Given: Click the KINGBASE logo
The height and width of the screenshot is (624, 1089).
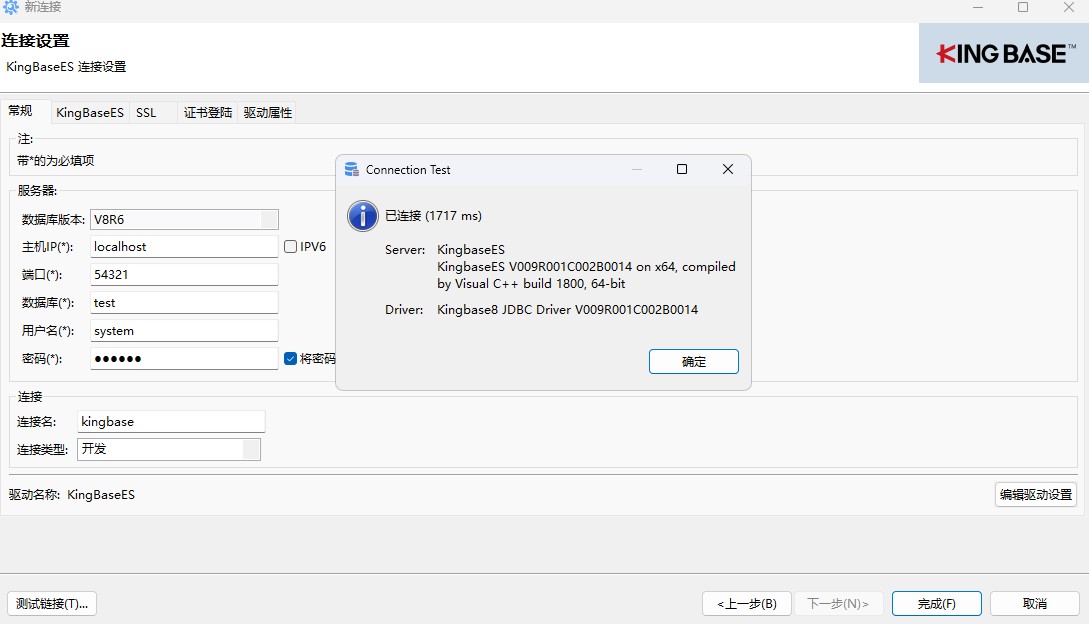Looking at the screenshot, I should [x=1004, y=54].
